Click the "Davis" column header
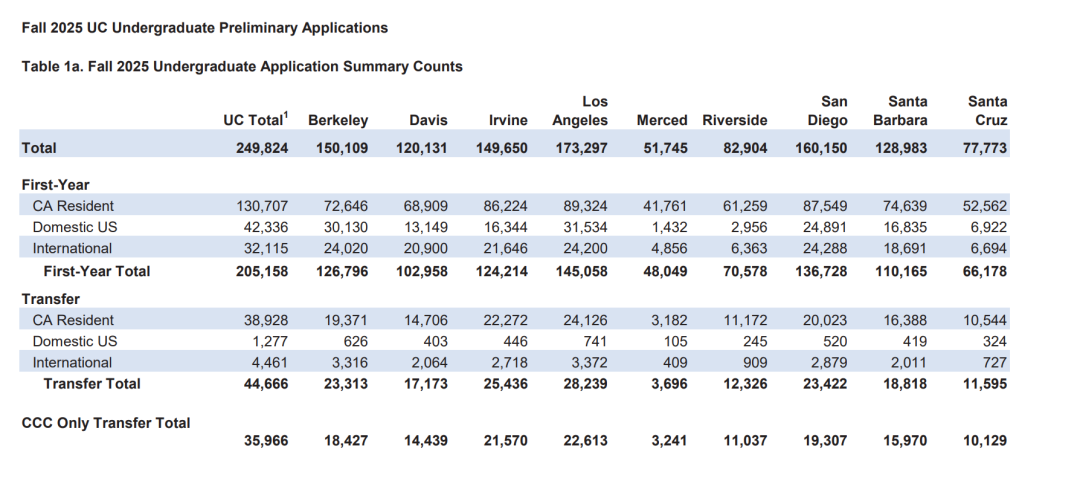This screenshot has width=1080, height=498. [x=428, y=121]
